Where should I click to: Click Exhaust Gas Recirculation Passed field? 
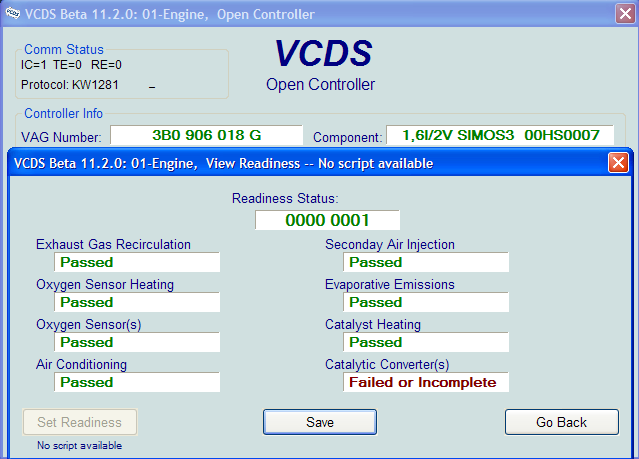137,262
